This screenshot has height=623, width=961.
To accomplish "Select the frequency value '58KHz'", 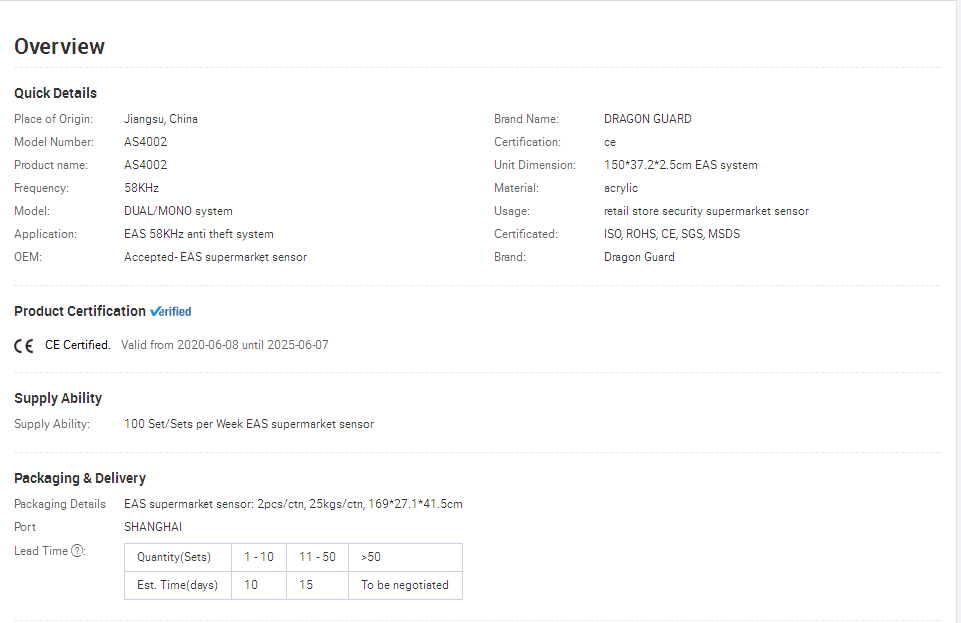I will (141, 188).
